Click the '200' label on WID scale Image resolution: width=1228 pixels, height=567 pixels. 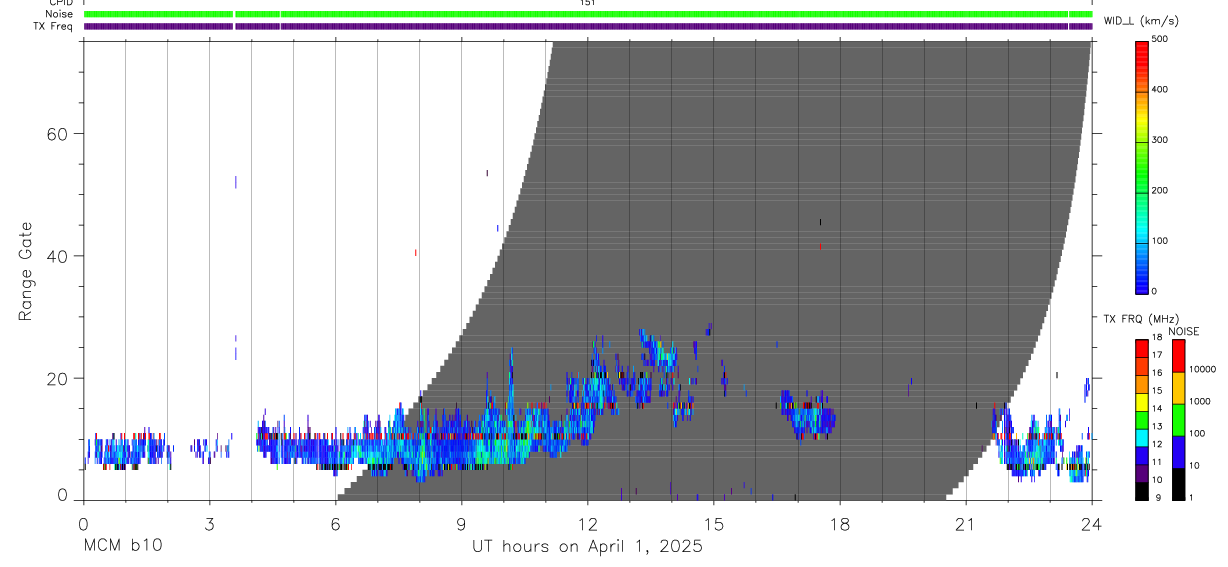pyautogui.click(x=1160, y=191)
